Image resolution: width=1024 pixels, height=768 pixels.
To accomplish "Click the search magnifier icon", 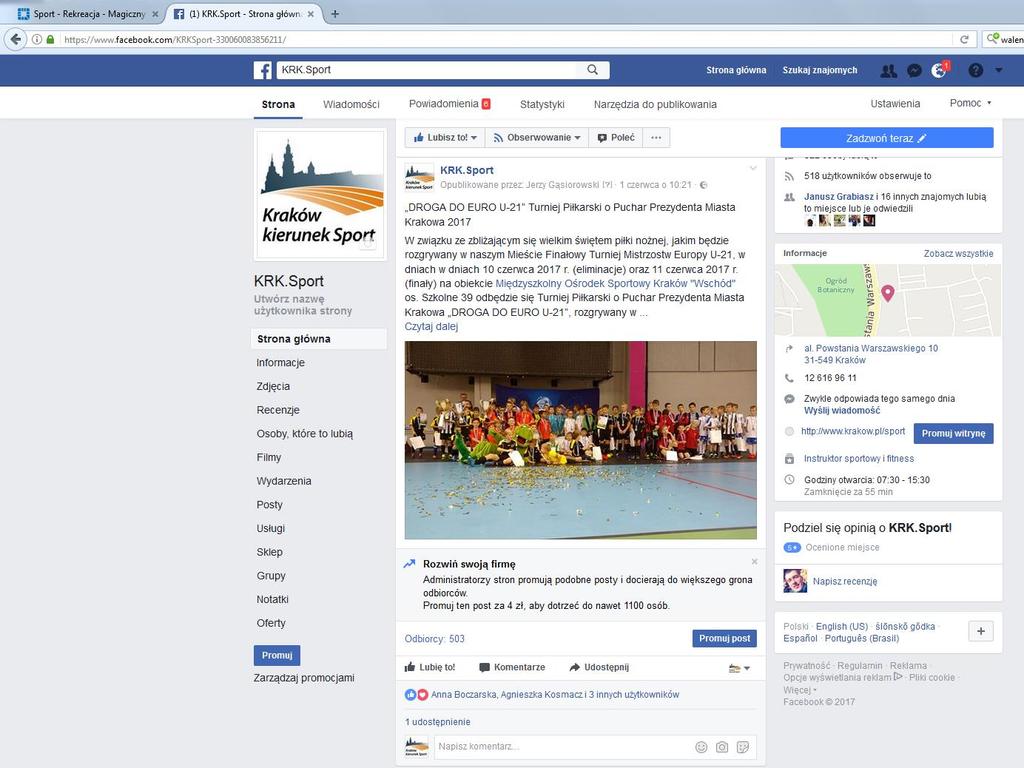I will click(x=592, y=70).
